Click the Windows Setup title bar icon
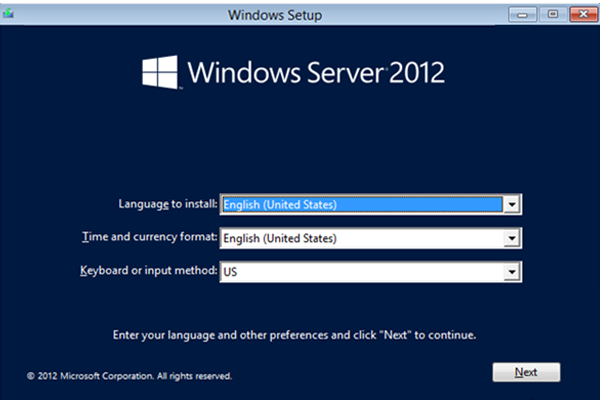600x400 pixels. point(8,14)
